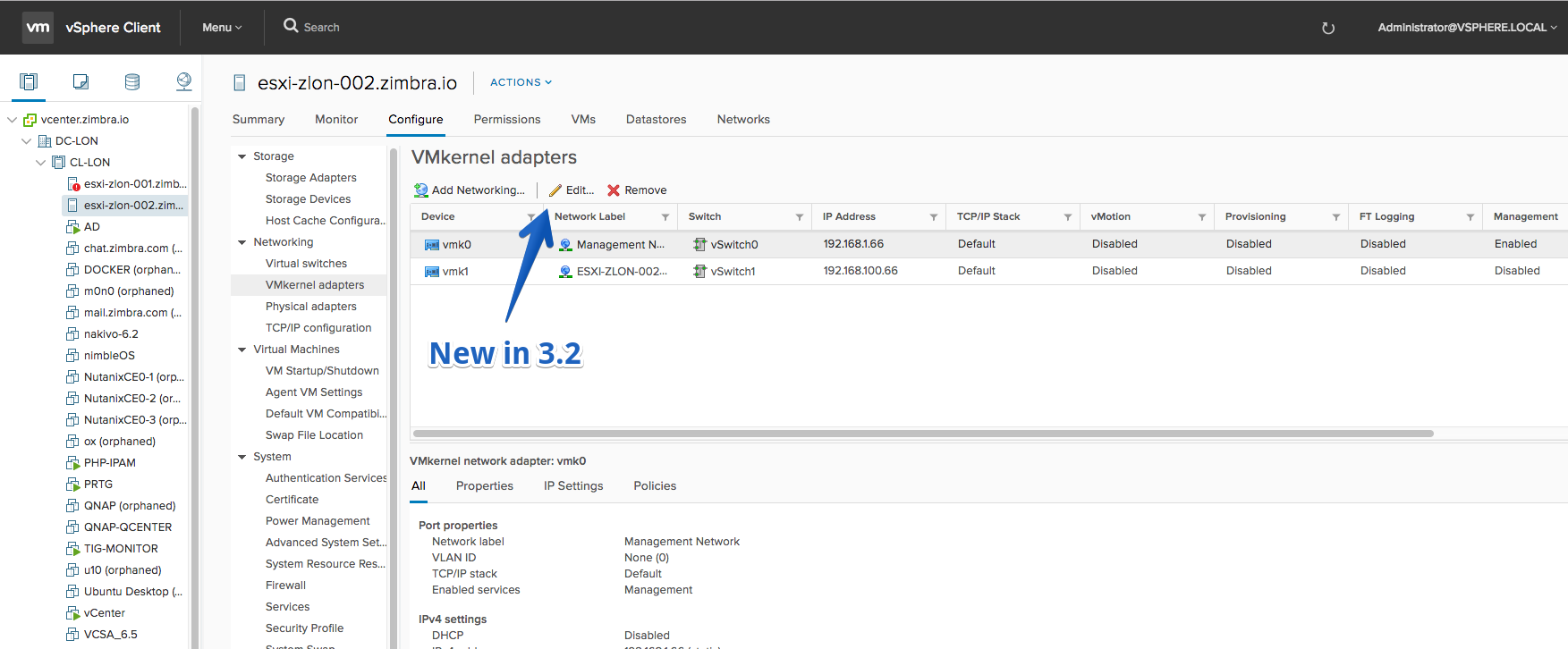Collapse the DC-LON datacenter node
Screen dimensions: 1568x649
pyautogui.click(x=26, y=141)
